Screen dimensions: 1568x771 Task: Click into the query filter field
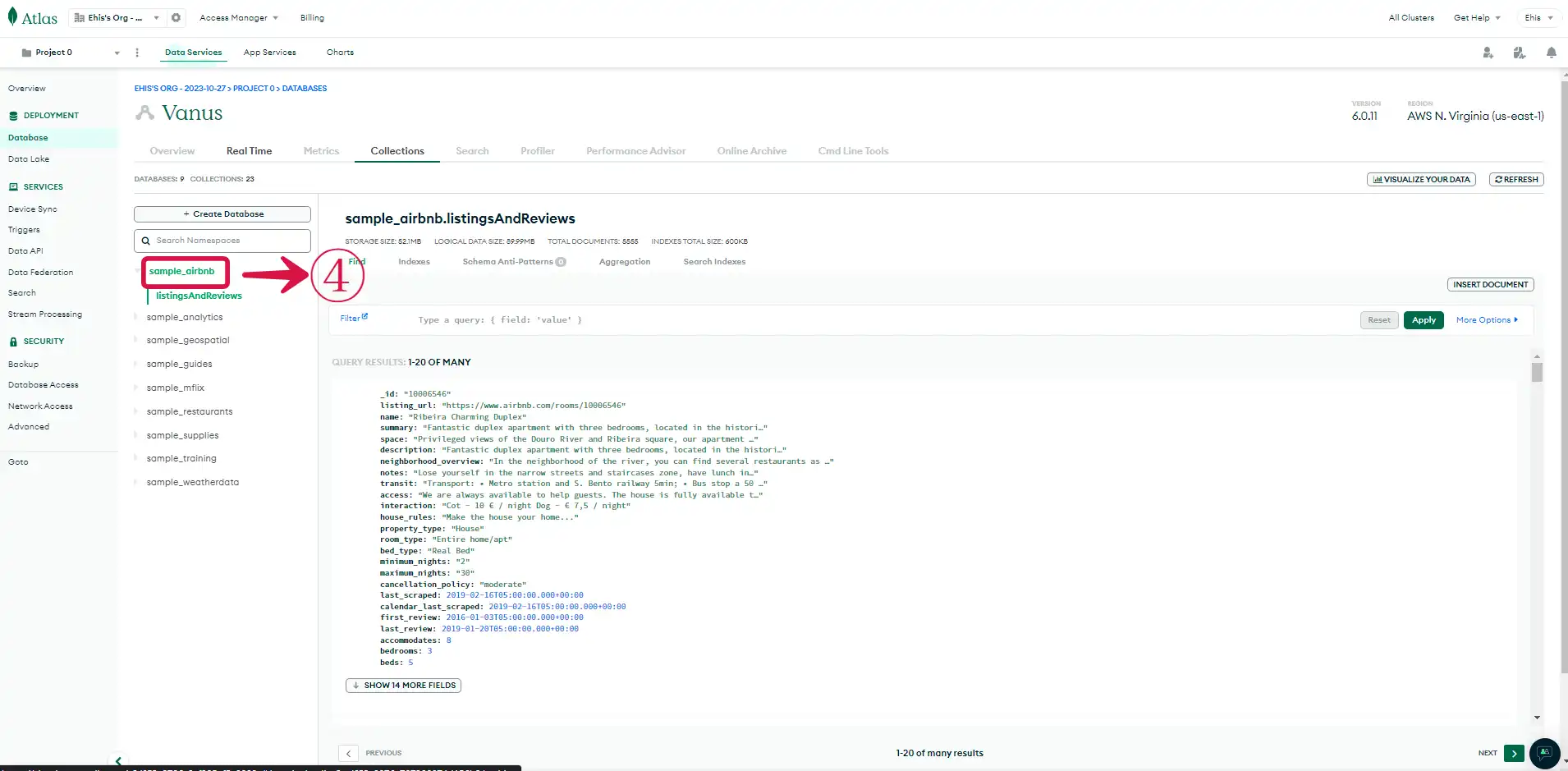pos(883,320)
